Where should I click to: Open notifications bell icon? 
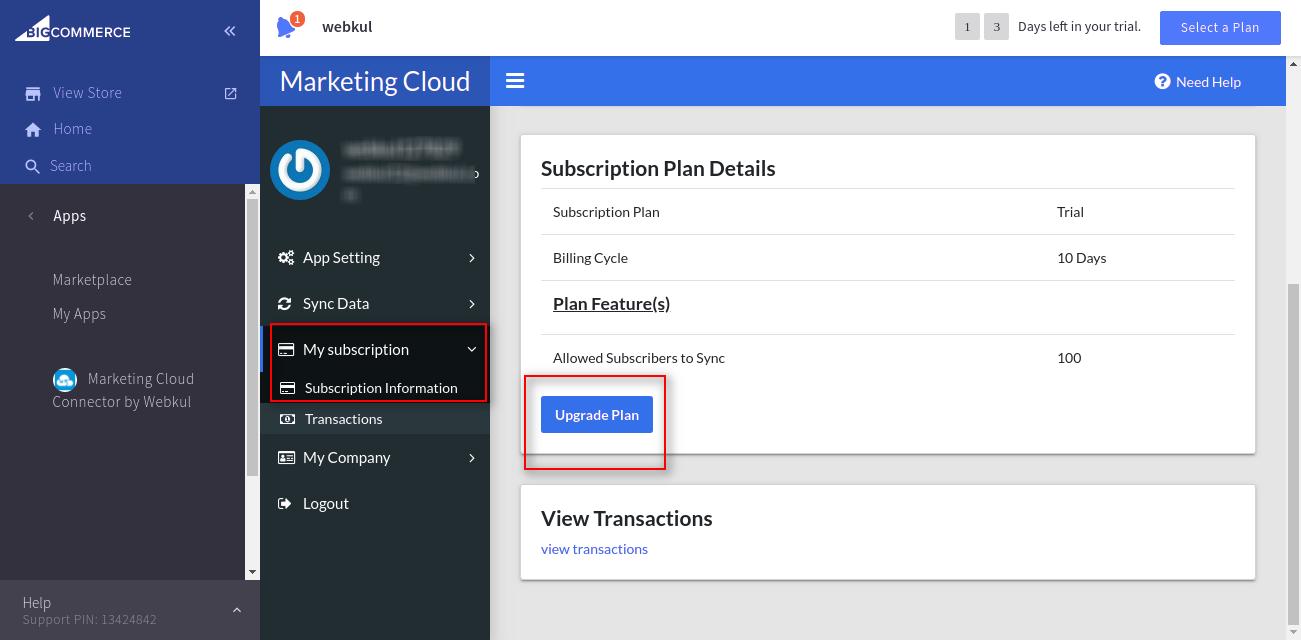pyautogui.click(x=288, y=26)
